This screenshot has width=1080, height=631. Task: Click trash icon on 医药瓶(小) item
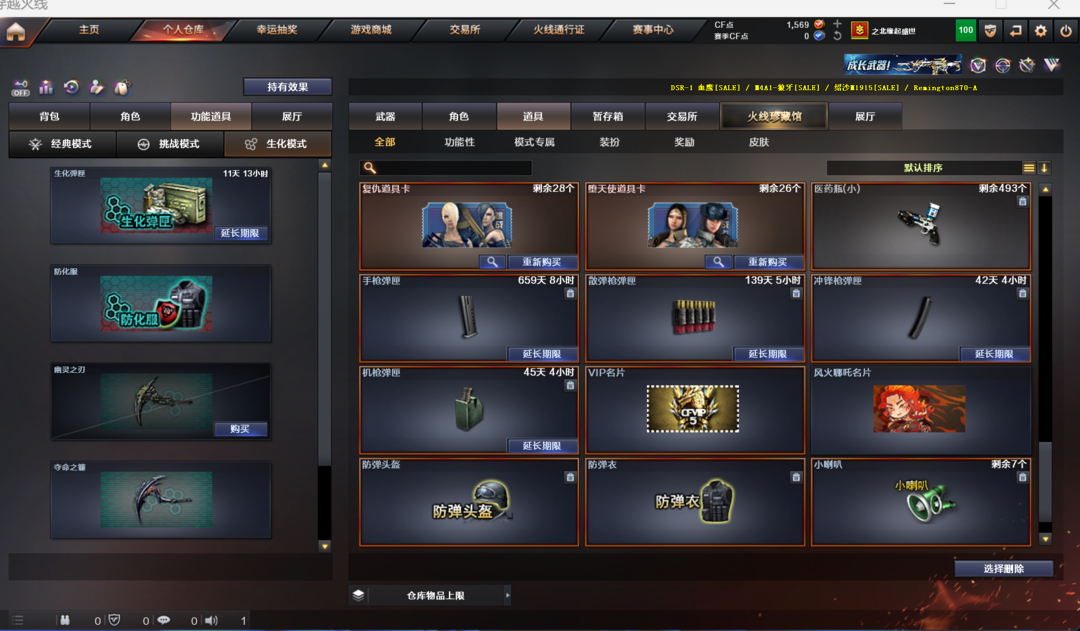(1022, 201)
